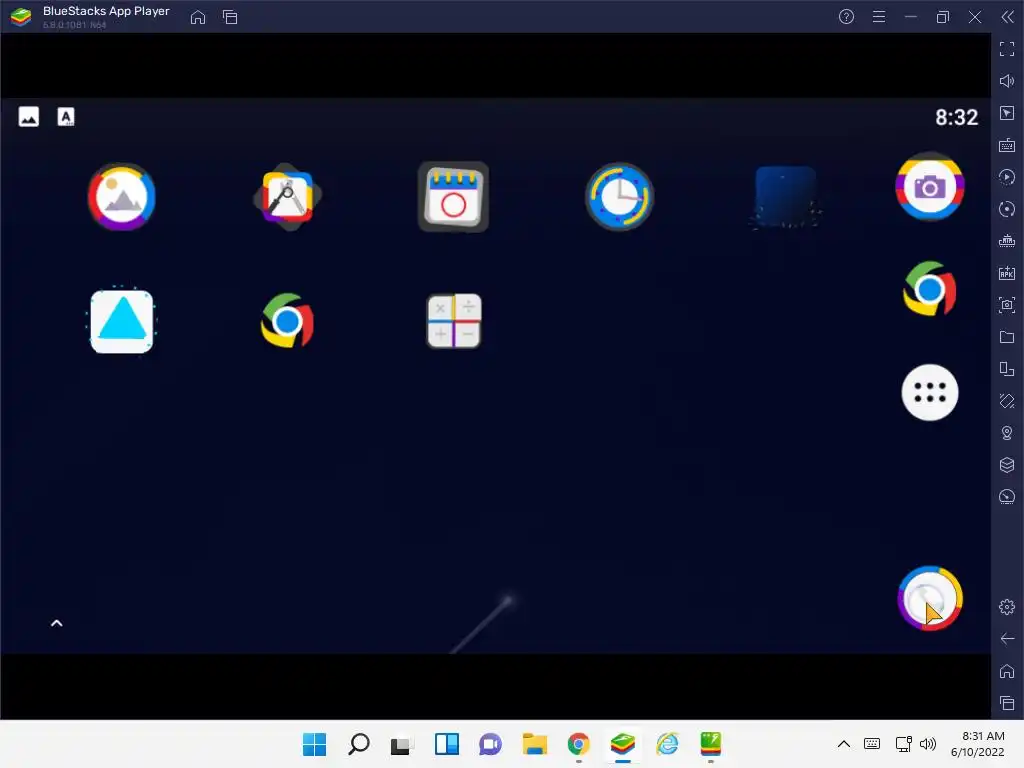Launch the Camera app
This screenshot has width=1024, height=768.
(929, 187)
